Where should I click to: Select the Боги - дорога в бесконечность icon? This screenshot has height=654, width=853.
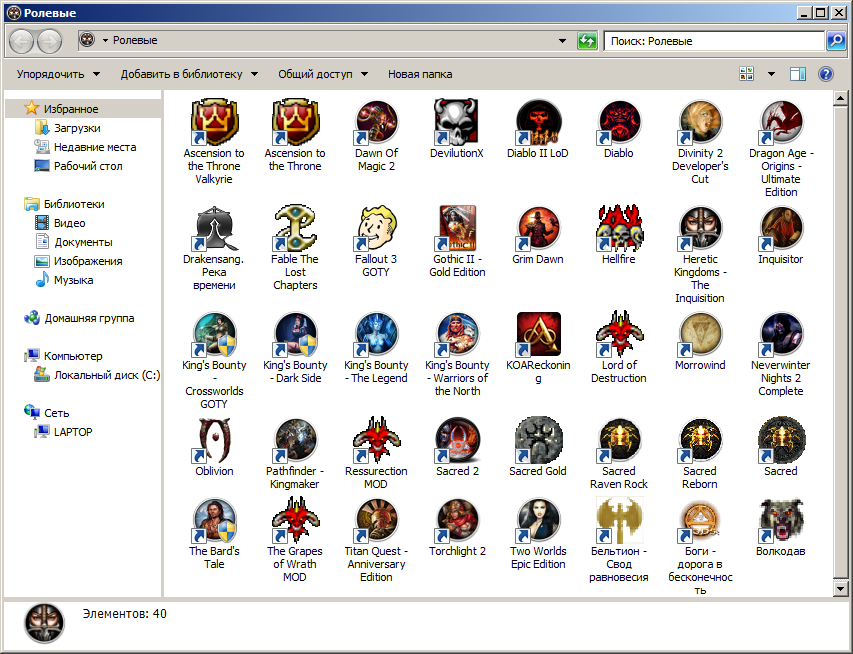click(700, 520)
